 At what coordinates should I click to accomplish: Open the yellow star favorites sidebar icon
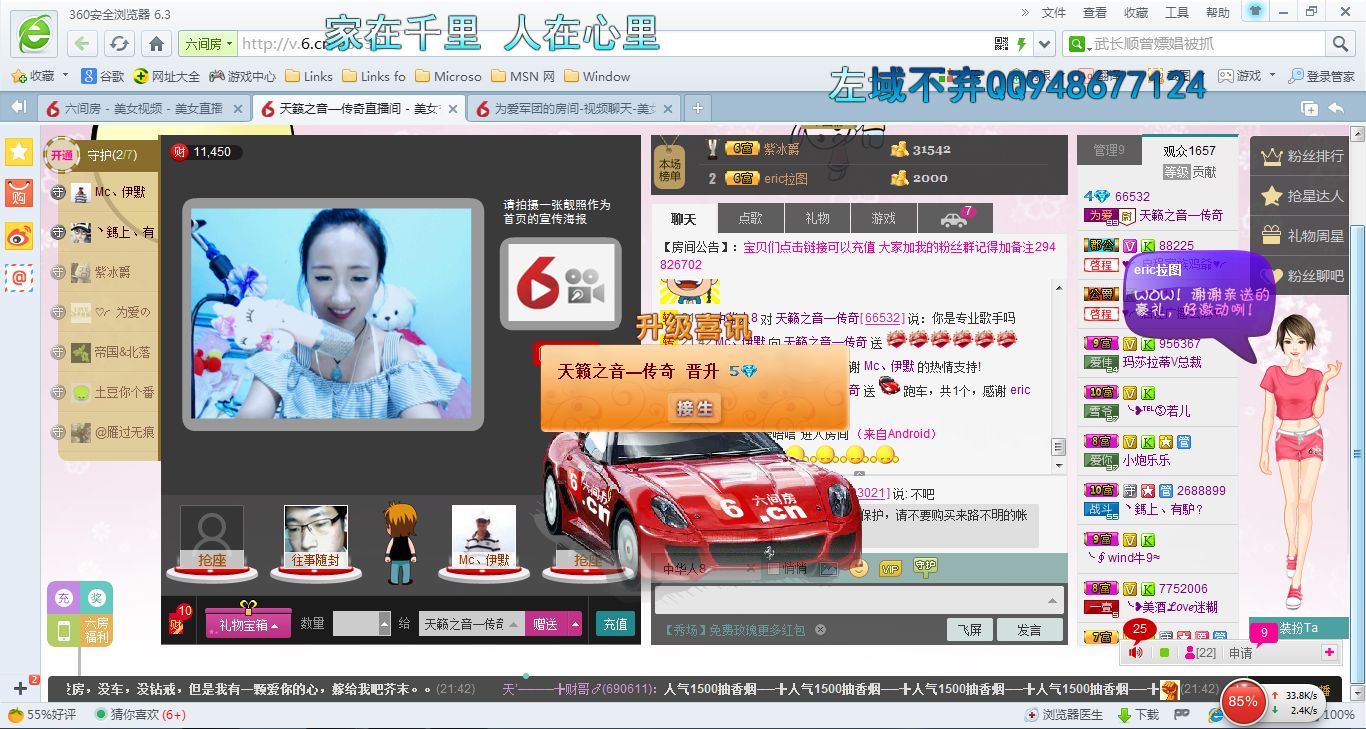[x=18, y=152]
